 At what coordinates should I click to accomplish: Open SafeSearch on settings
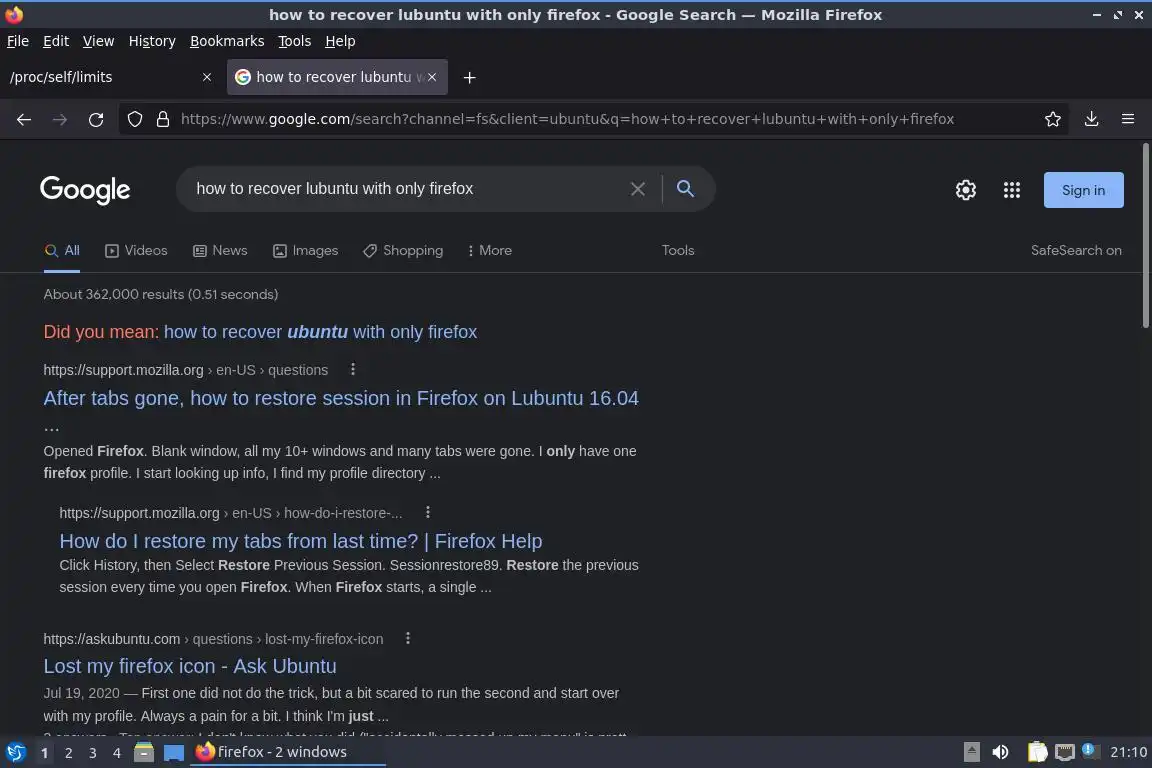coord(1076,251)
